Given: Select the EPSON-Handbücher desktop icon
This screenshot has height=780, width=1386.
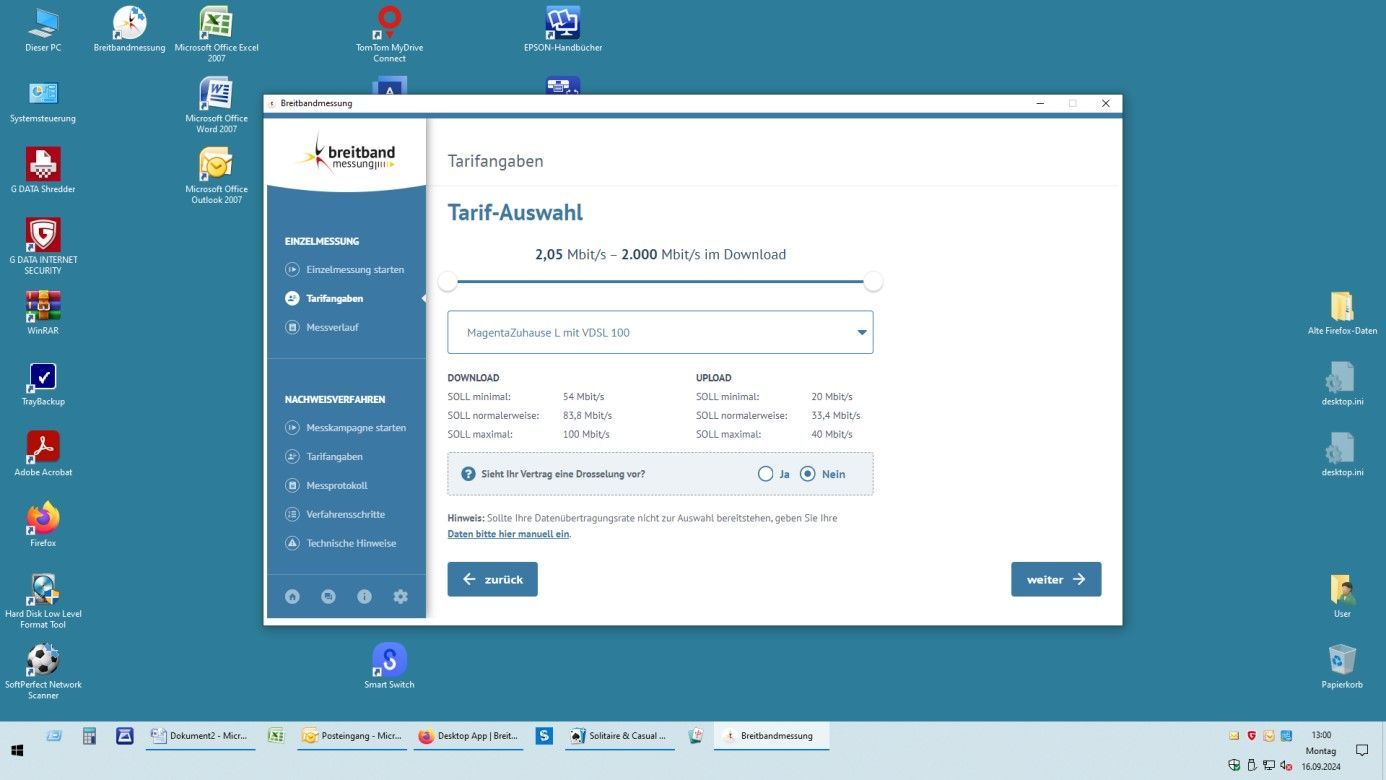Looking at the screenshot, I should 563,30.
